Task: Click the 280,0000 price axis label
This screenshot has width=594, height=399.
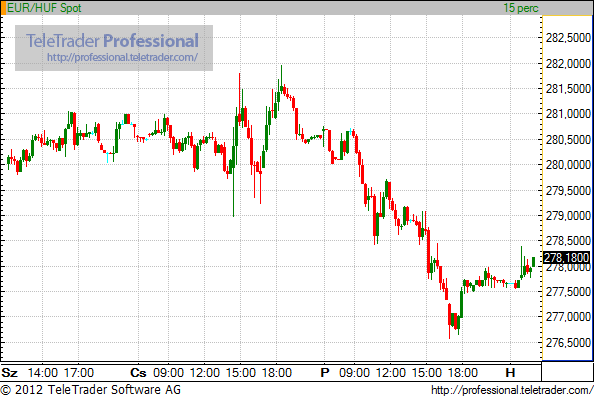Action: (x=568, y=165)
